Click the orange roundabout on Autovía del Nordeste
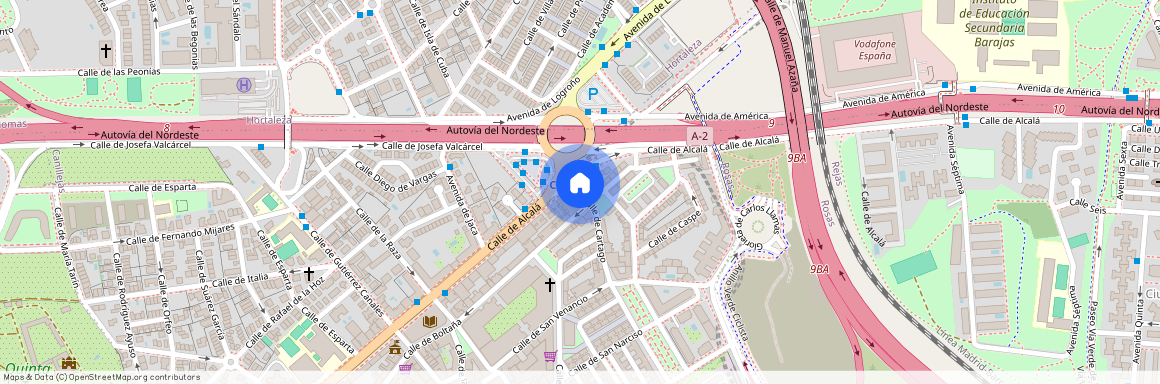The width and height of the screenshot is (1160, 384). [x=566, y=133]
